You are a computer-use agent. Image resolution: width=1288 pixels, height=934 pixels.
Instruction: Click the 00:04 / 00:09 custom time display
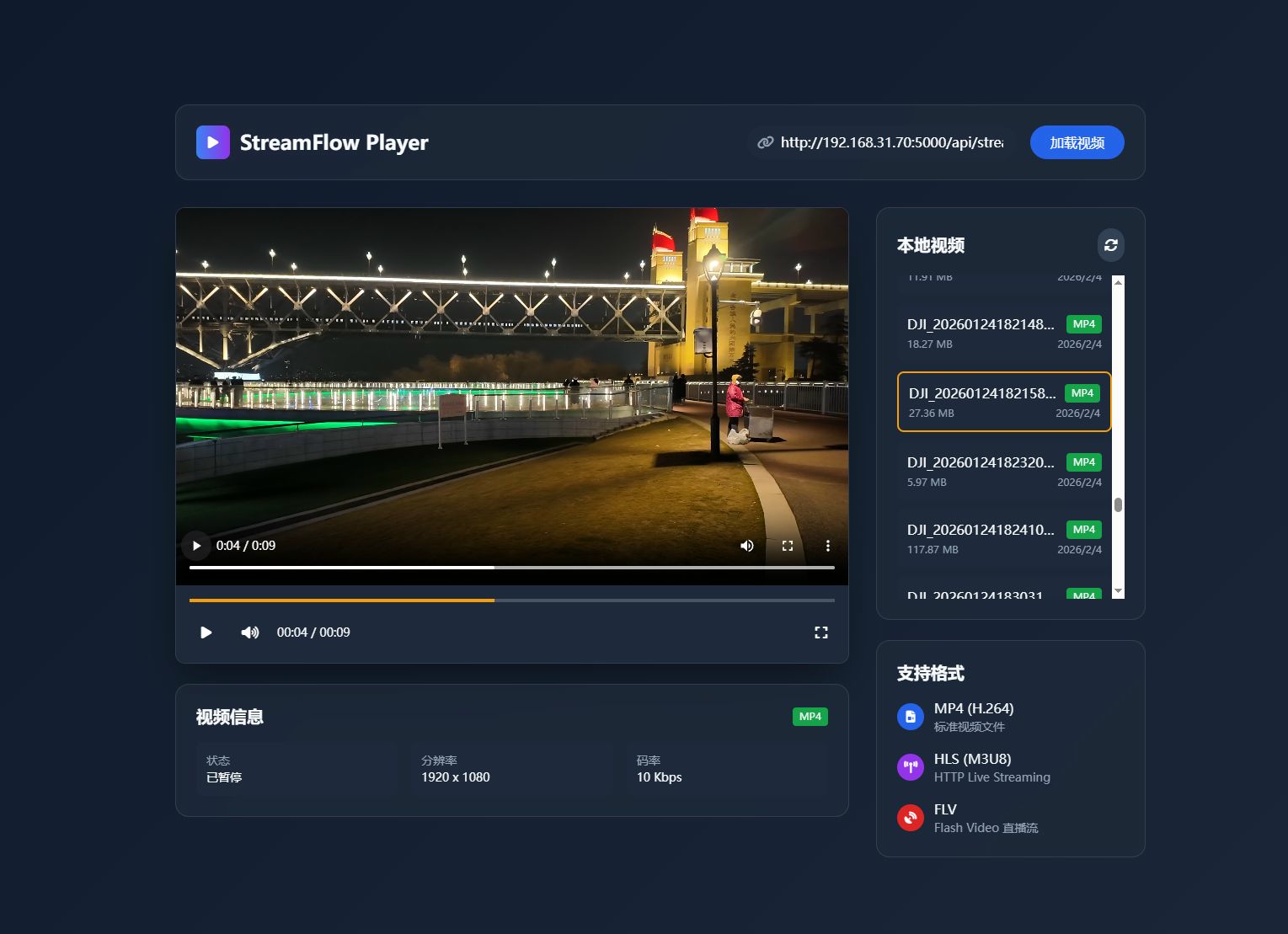pyautogui.click(x=313, y=632)
